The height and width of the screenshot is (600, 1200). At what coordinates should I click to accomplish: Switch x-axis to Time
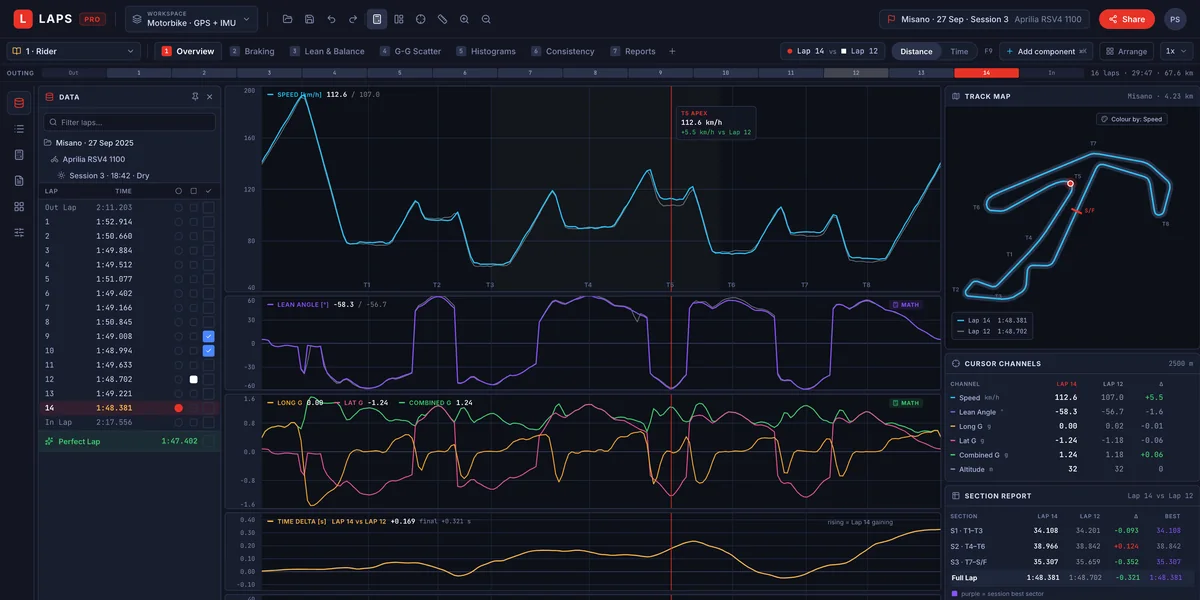click(959, 51)
